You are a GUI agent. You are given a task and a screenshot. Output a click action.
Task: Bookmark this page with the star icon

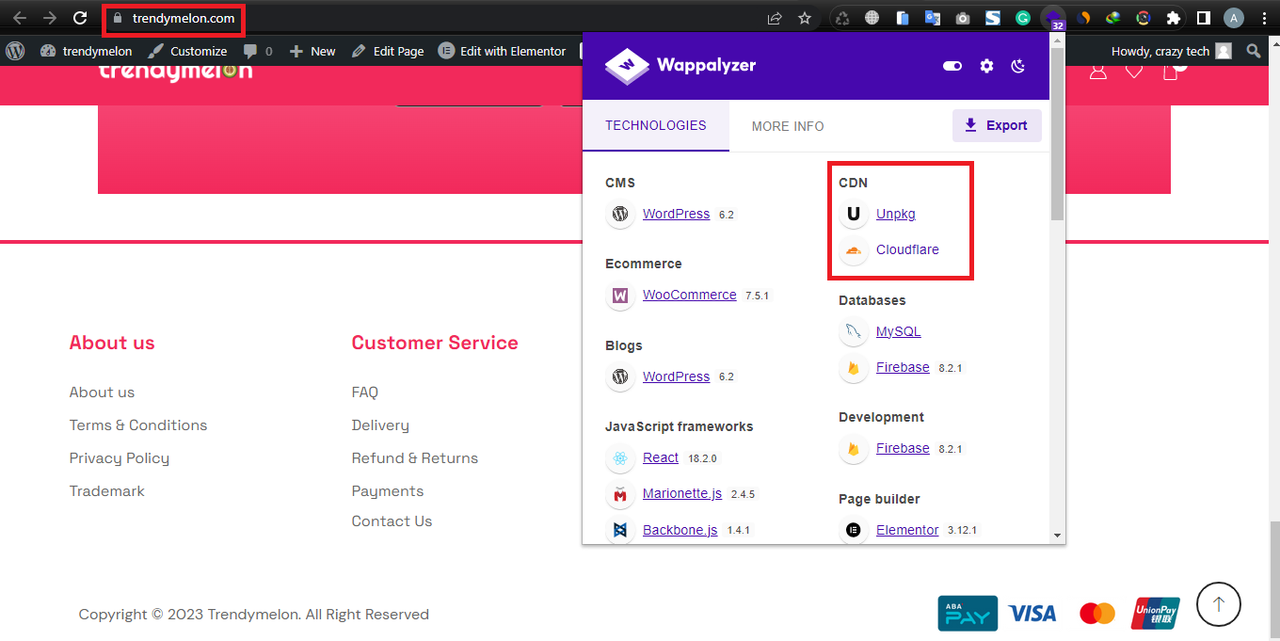804,18
